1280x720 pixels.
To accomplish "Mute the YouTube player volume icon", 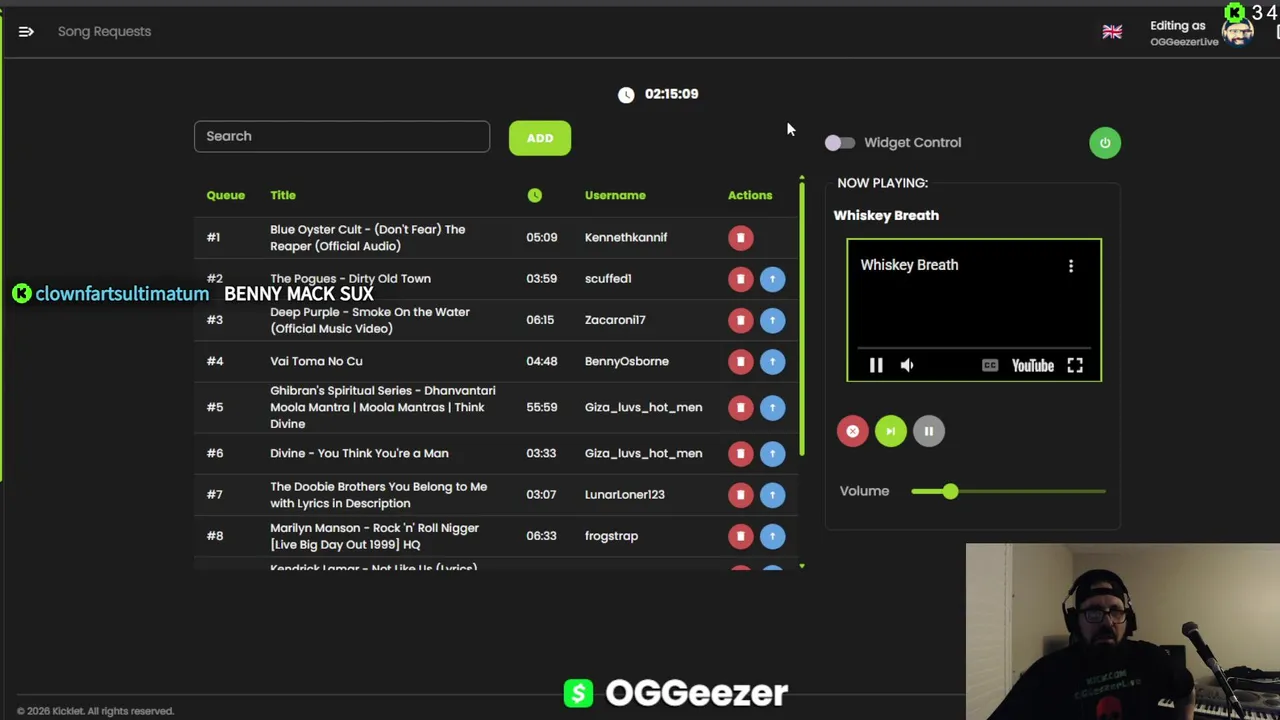I will (x=907, y=366).
